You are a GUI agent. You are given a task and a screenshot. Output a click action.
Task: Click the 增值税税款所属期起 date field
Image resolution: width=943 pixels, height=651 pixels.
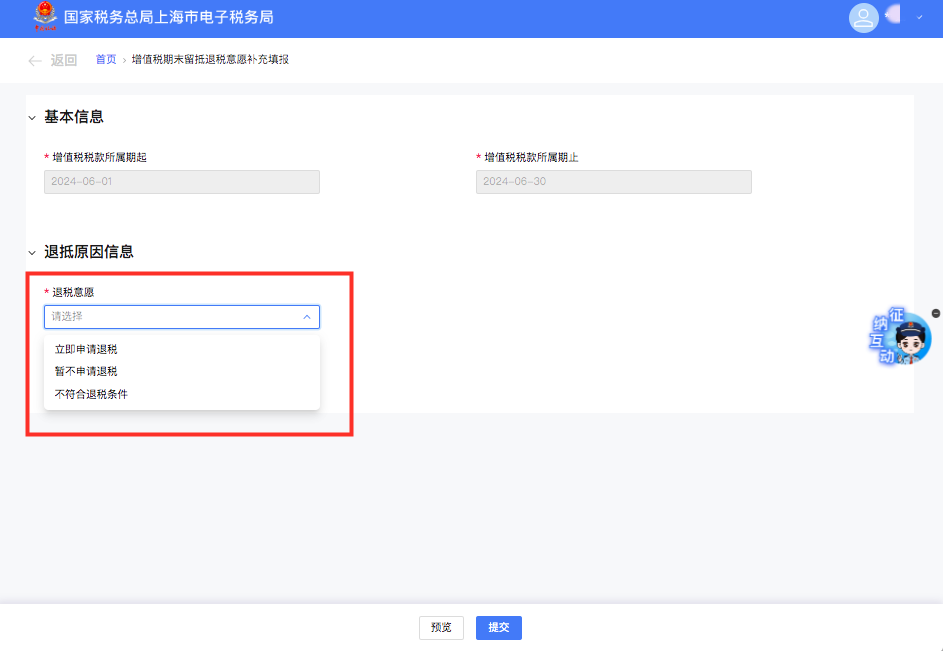point(182,182)
